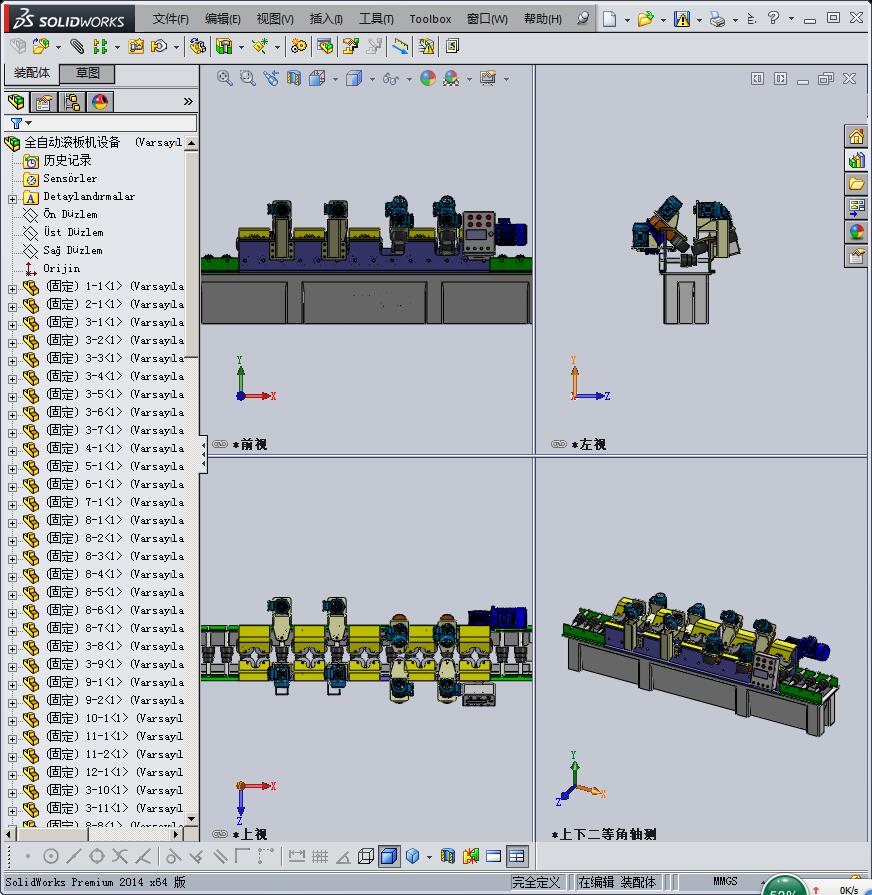This screenshot has height=895, width=872.
Task: Expand the 1-1<1> component node
Action: 12,287
